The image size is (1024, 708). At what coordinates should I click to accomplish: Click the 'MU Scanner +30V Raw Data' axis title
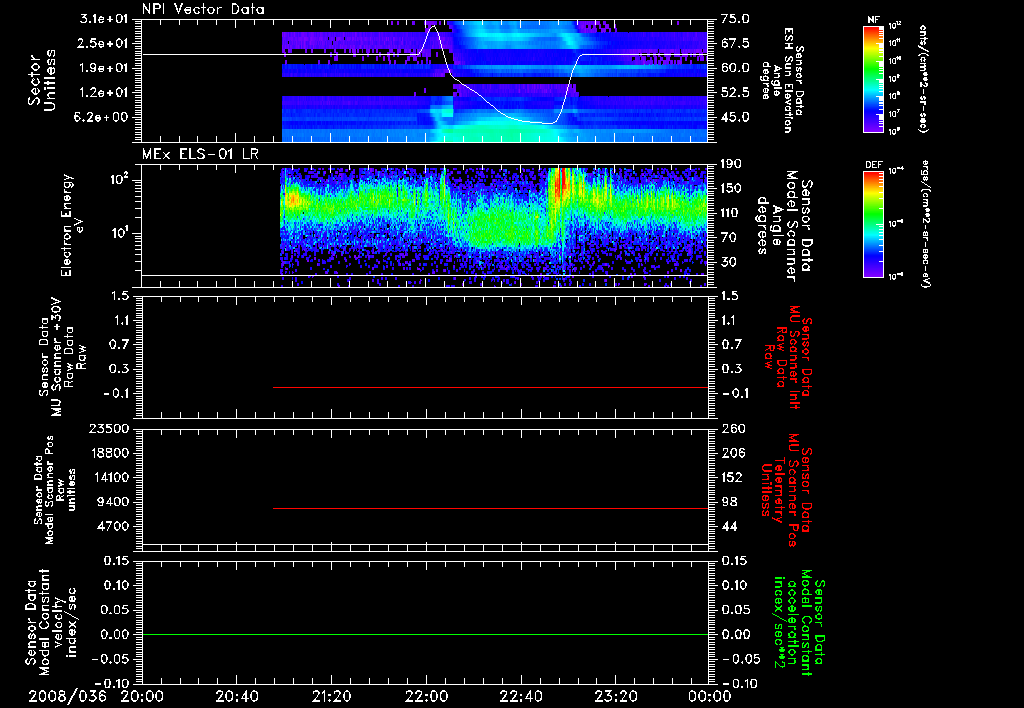coord(62,357)
